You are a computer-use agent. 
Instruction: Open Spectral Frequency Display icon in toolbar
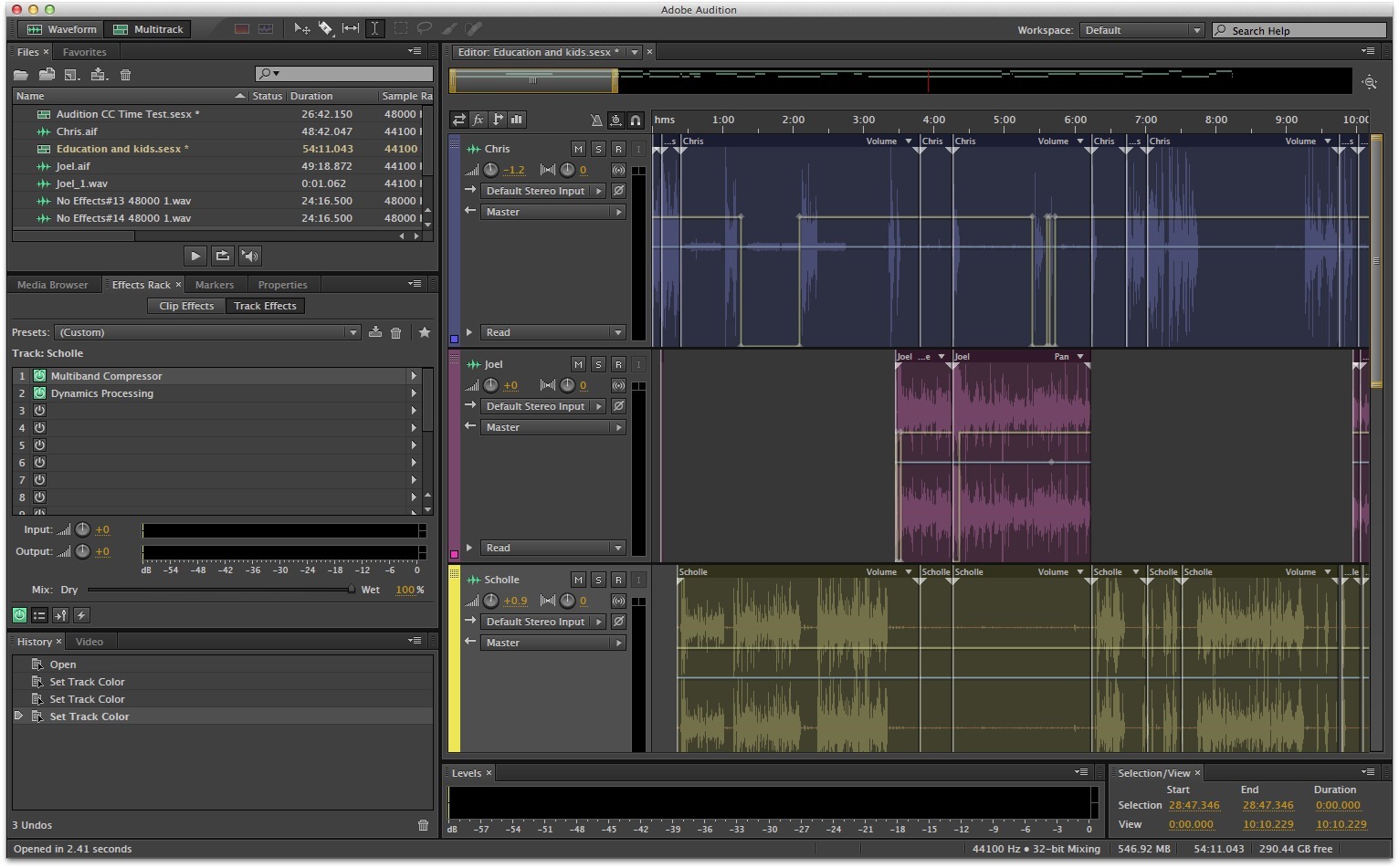242,29
